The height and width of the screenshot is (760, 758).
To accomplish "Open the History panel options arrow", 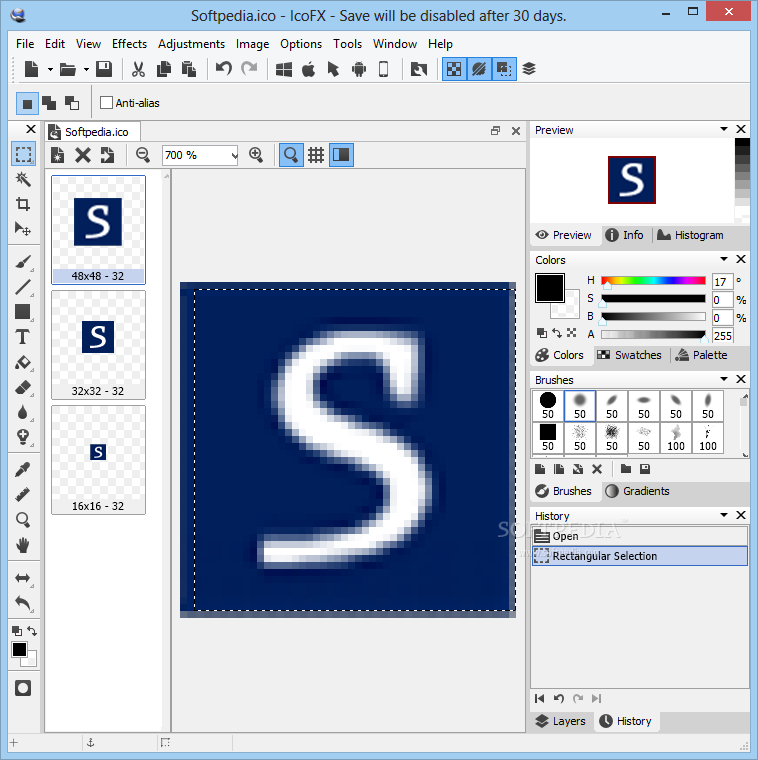I will click(724, 515).
